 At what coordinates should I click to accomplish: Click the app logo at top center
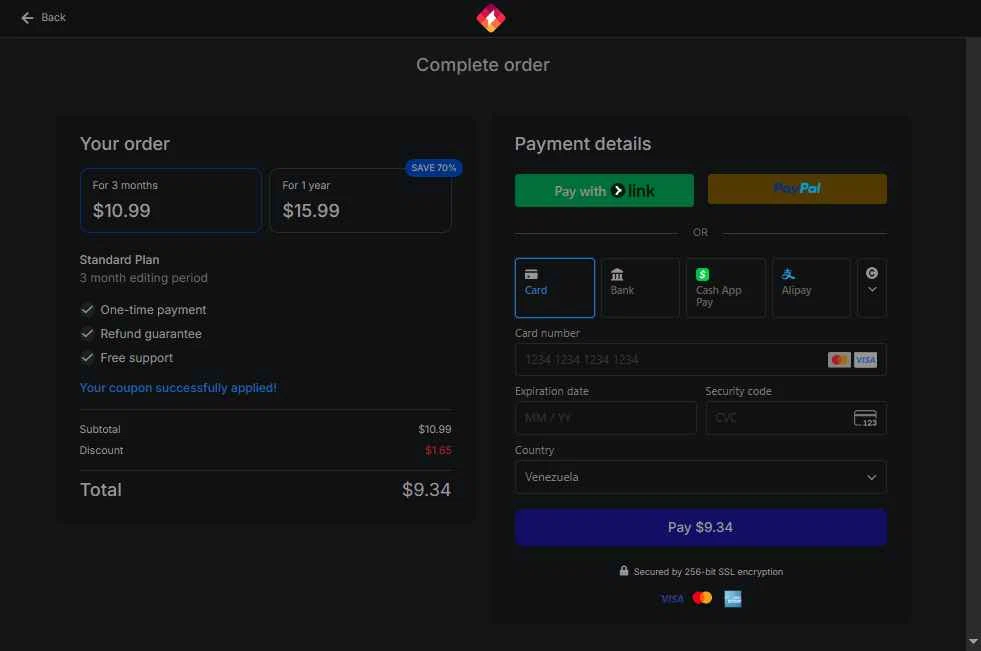(490, 18)
